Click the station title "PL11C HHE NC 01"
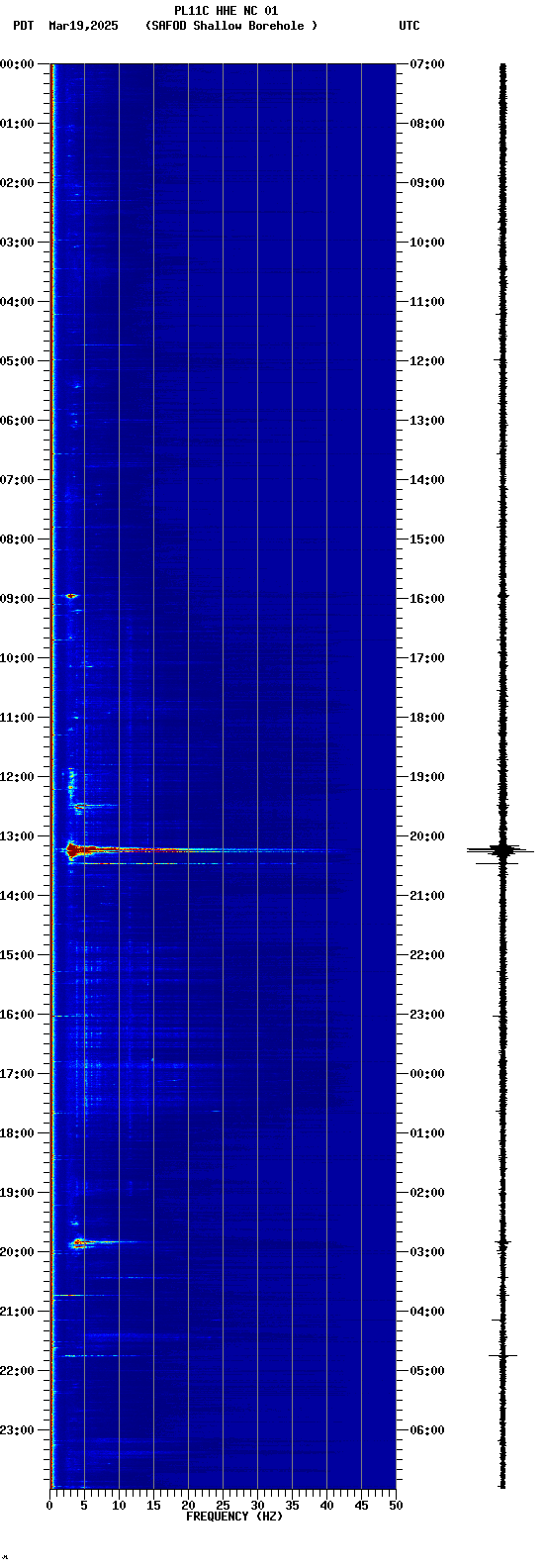The width and height of the screenshot is (546, 1568). 226,11
